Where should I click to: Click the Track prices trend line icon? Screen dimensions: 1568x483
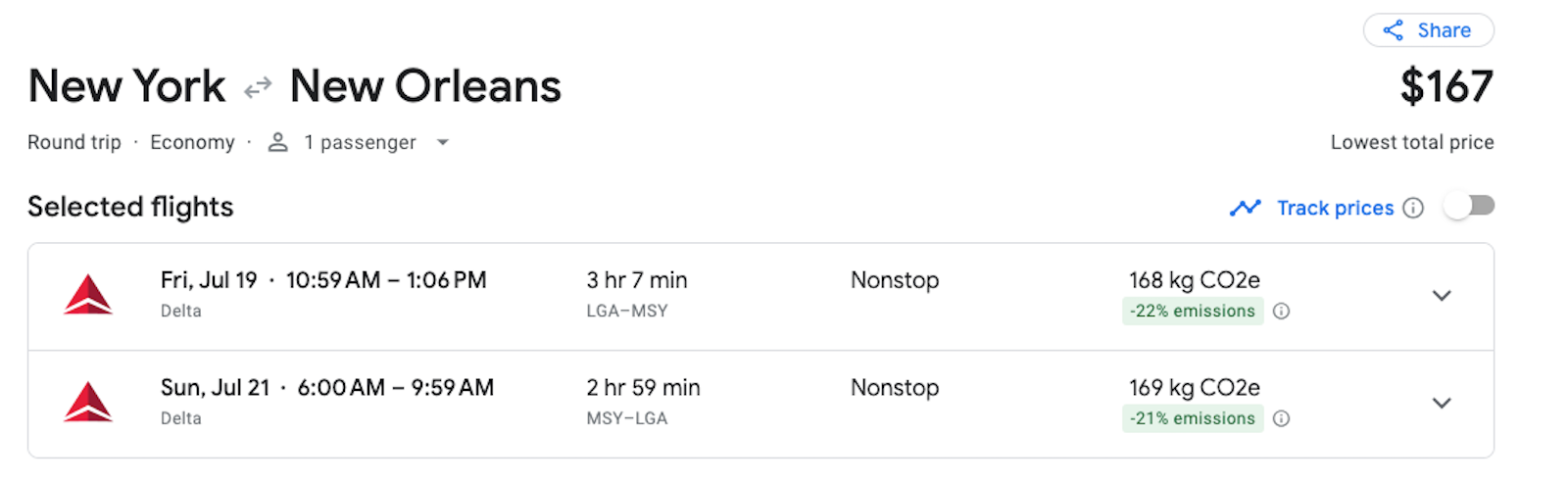click(1246, 208)
